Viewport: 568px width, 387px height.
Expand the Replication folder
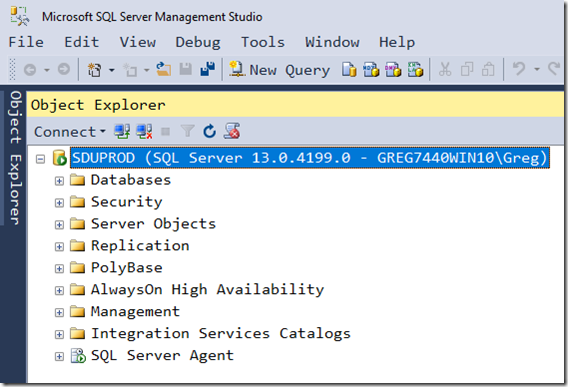click(59, 246)
